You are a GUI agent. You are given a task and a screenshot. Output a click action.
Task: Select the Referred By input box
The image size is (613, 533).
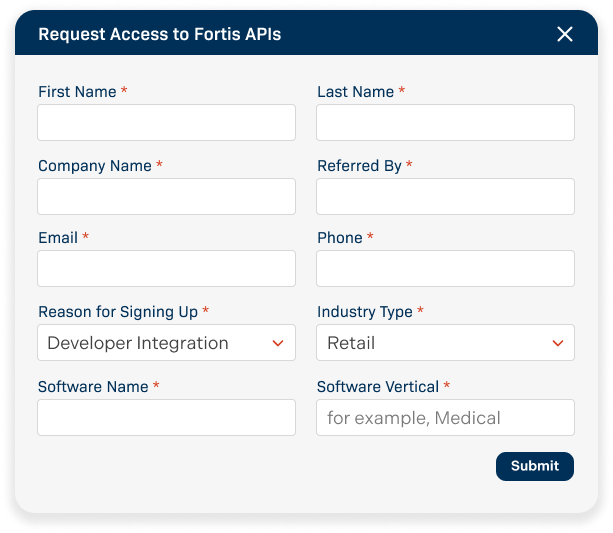click(445, 197)
